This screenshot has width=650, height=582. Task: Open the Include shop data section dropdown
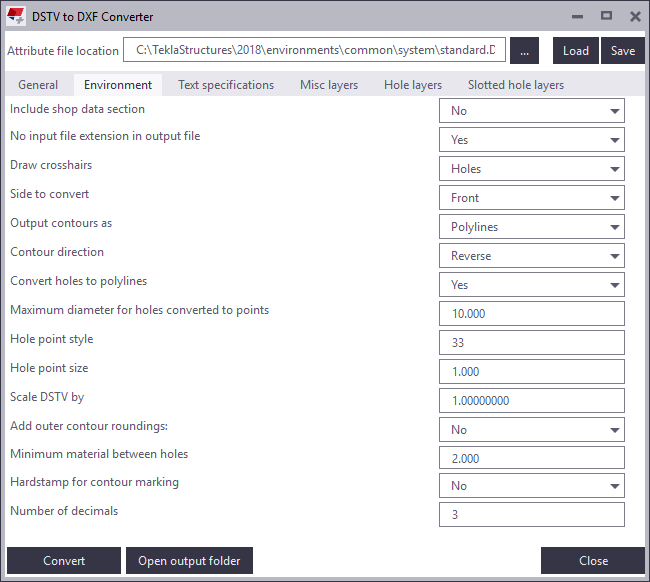531,111
